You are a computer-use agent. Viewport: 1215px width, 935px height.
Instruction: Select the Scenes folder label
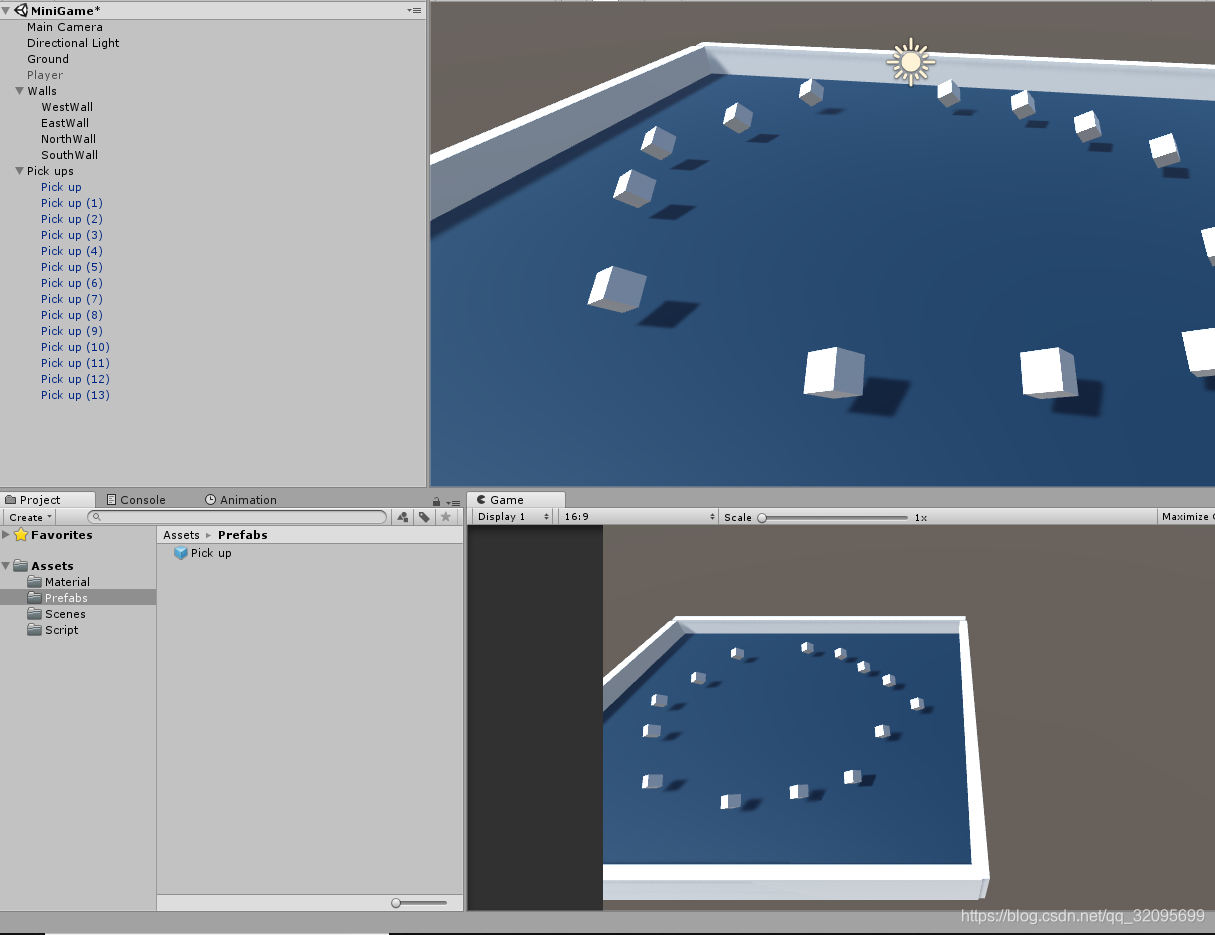click(x=65, y=614)
